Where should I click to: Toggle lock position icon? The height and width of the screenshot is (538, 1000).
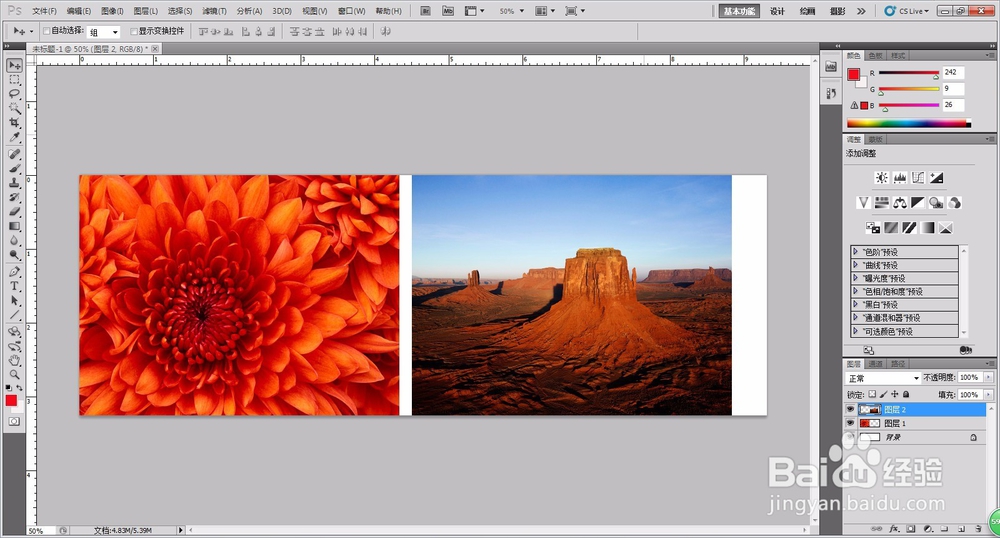coord(895,395)
